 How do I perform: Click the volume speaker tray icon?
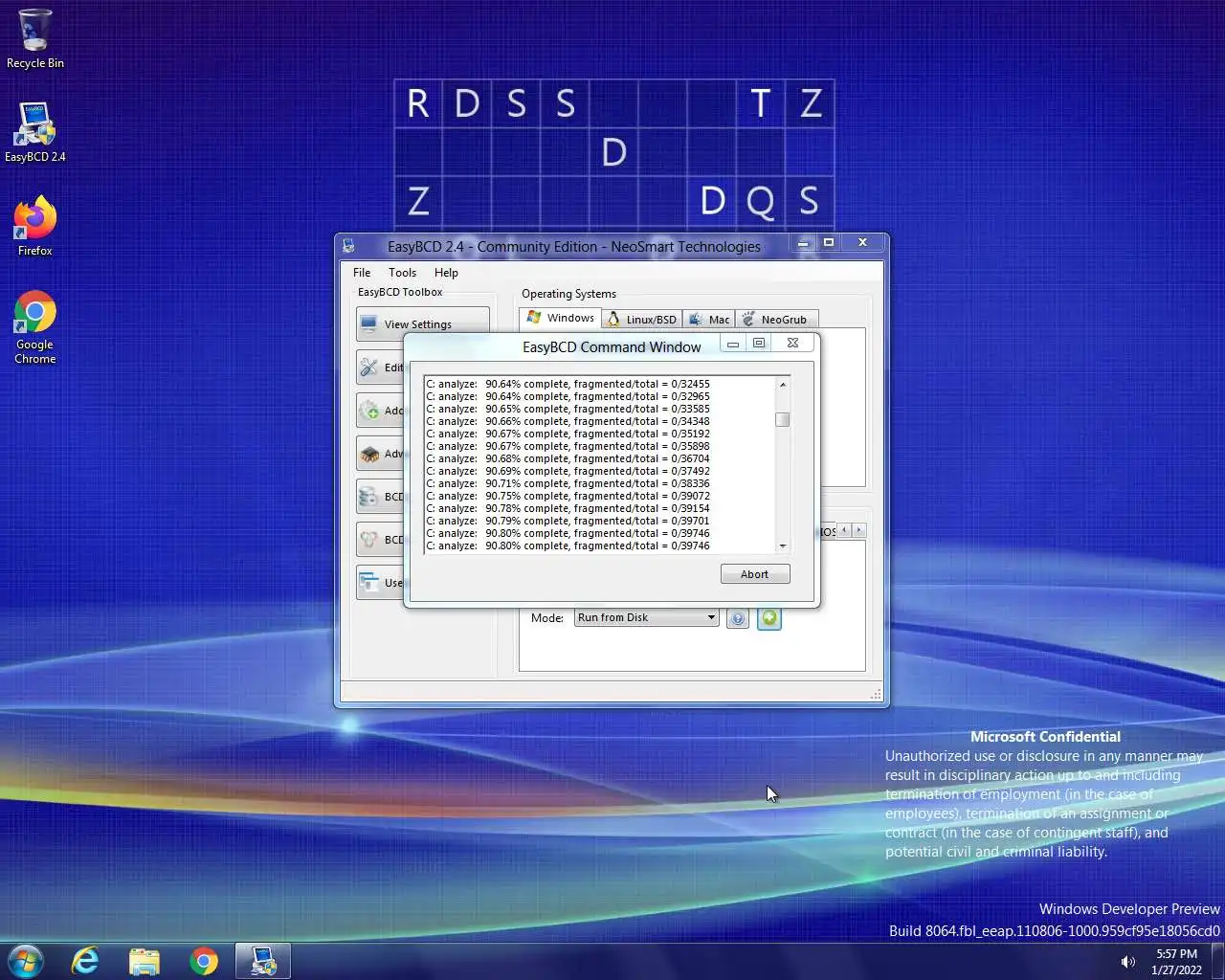pyautogui.click(x=1128, y=962)
